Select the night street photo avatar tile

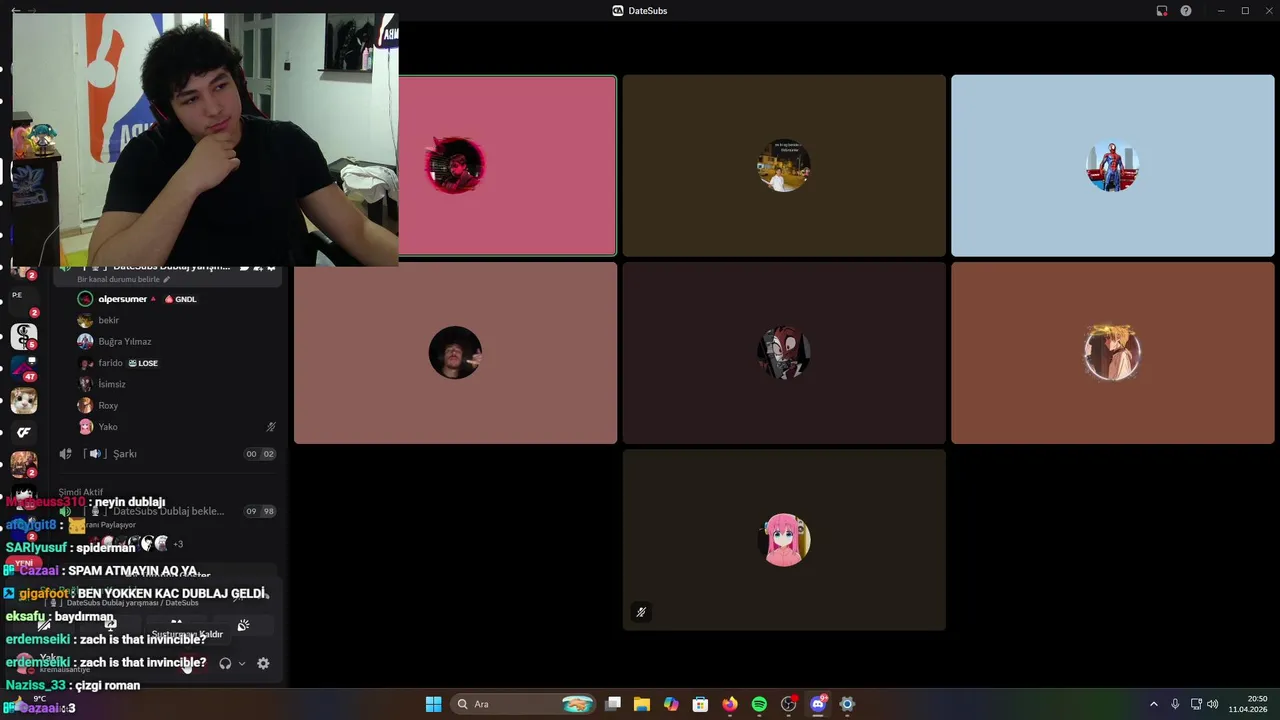(x=784, y=166)
